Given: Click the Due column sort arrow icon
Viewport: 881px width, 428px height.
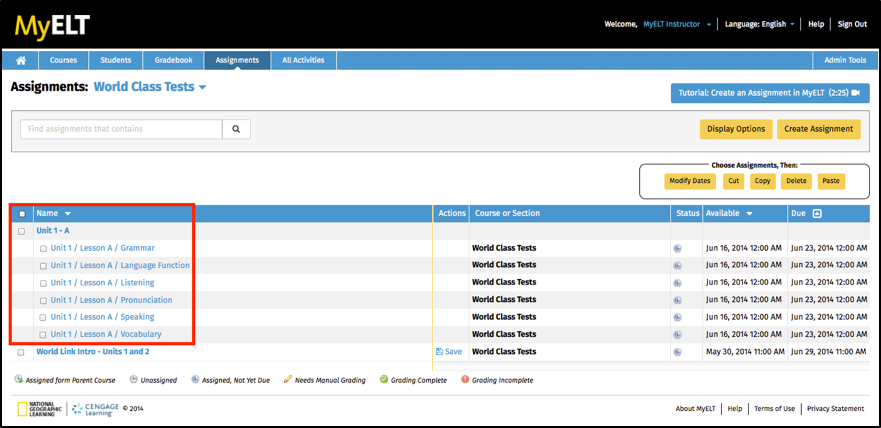Looking at the screenshot, I should [x=817, y=214].
